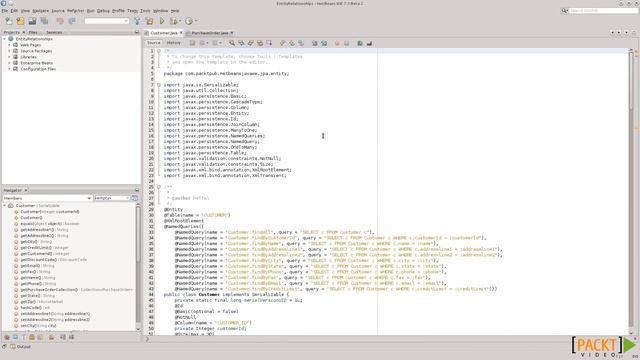The image size is (640, 360).
Task: Click the New Project toolbar icon
Action: (20, 21)
